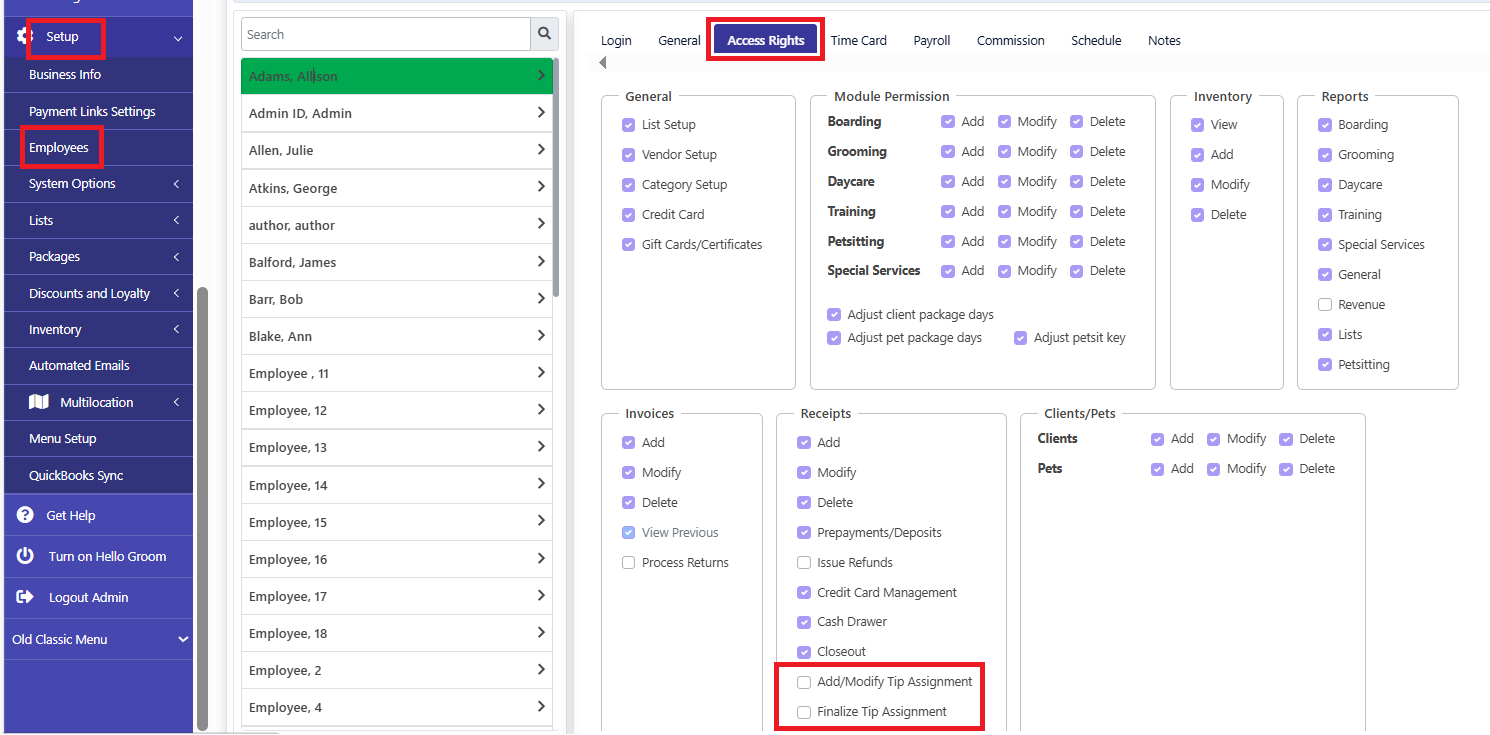Screen dimensions: 1490x735
Task: Open Employee, 18 row arrow
Action: click(x=541, y=632)
